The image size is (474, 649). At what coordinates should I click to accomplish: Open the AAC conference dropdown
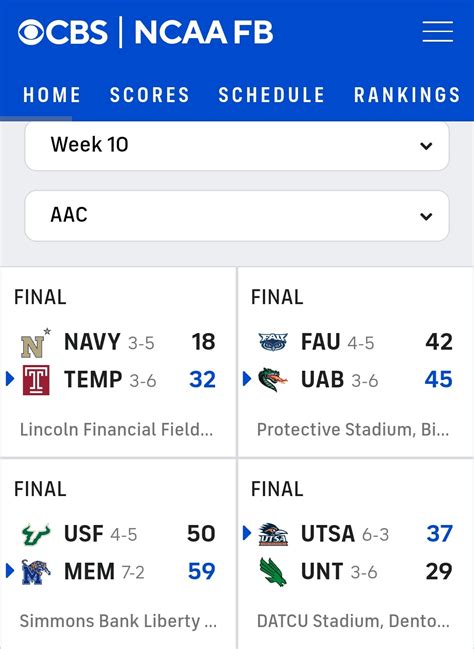[237, 216]
